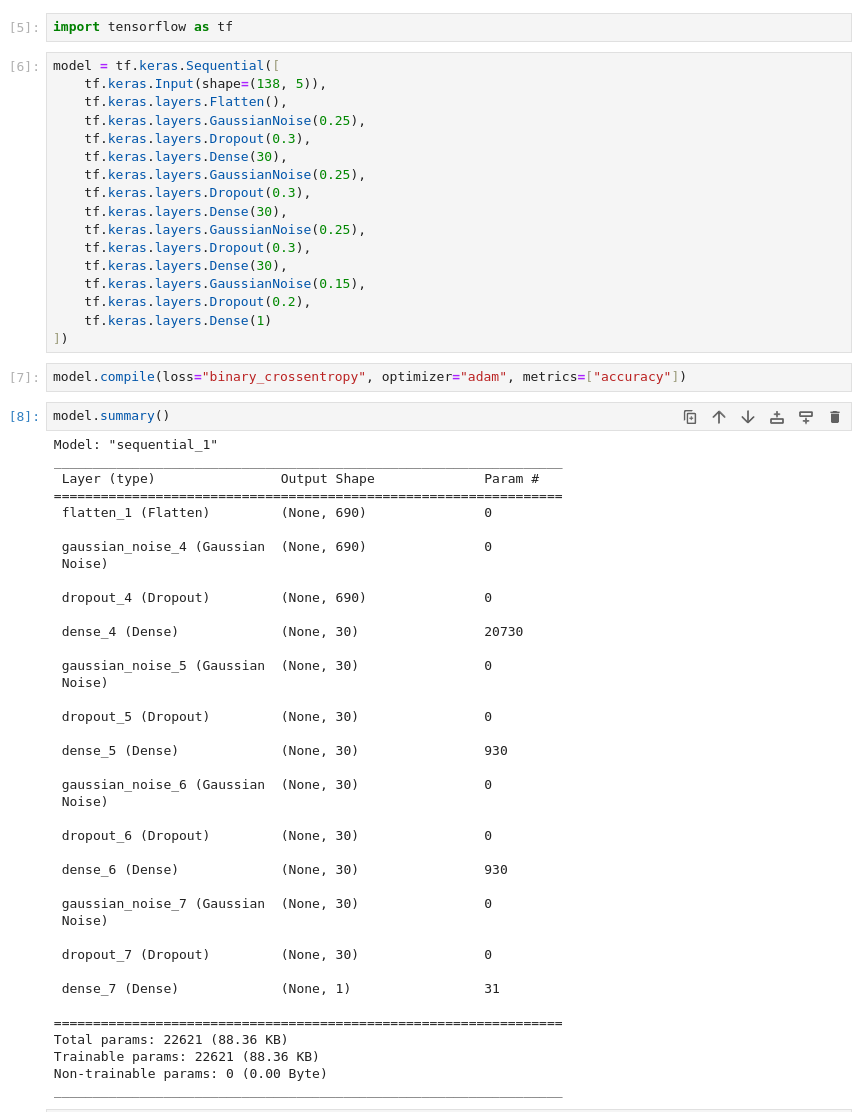The image size is (861, 1112).
Task: Click the Model: "sequential_1" output text
Action: tap(135, 445)
